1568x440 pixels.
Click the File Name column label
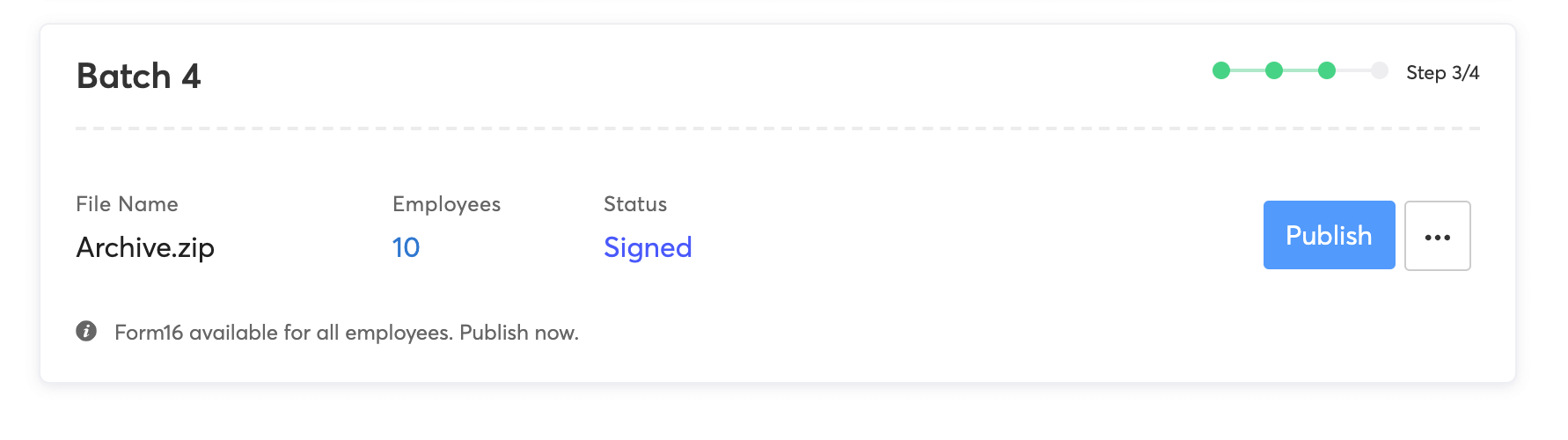pyautogui.click(x=127, y=204)
